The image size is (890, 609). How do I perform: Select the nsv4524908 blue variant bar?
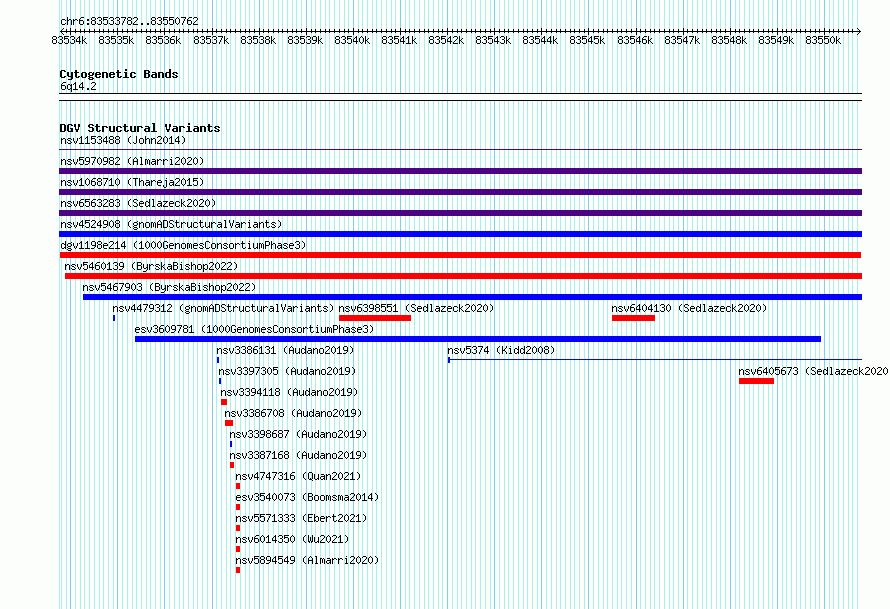[x=460, y=234]
